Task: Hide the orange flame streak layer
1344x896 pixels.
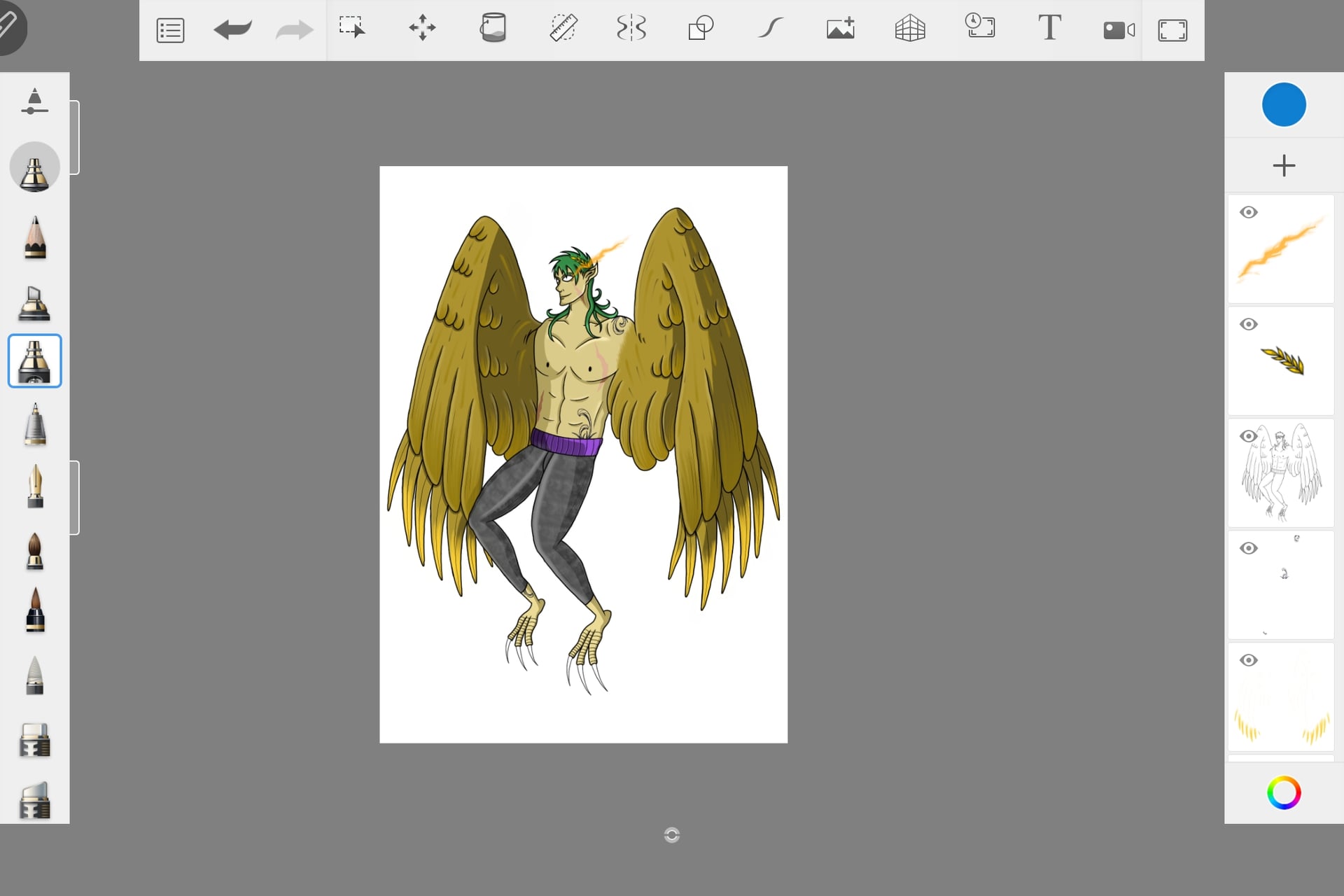Action: (x=1249, y=212)
